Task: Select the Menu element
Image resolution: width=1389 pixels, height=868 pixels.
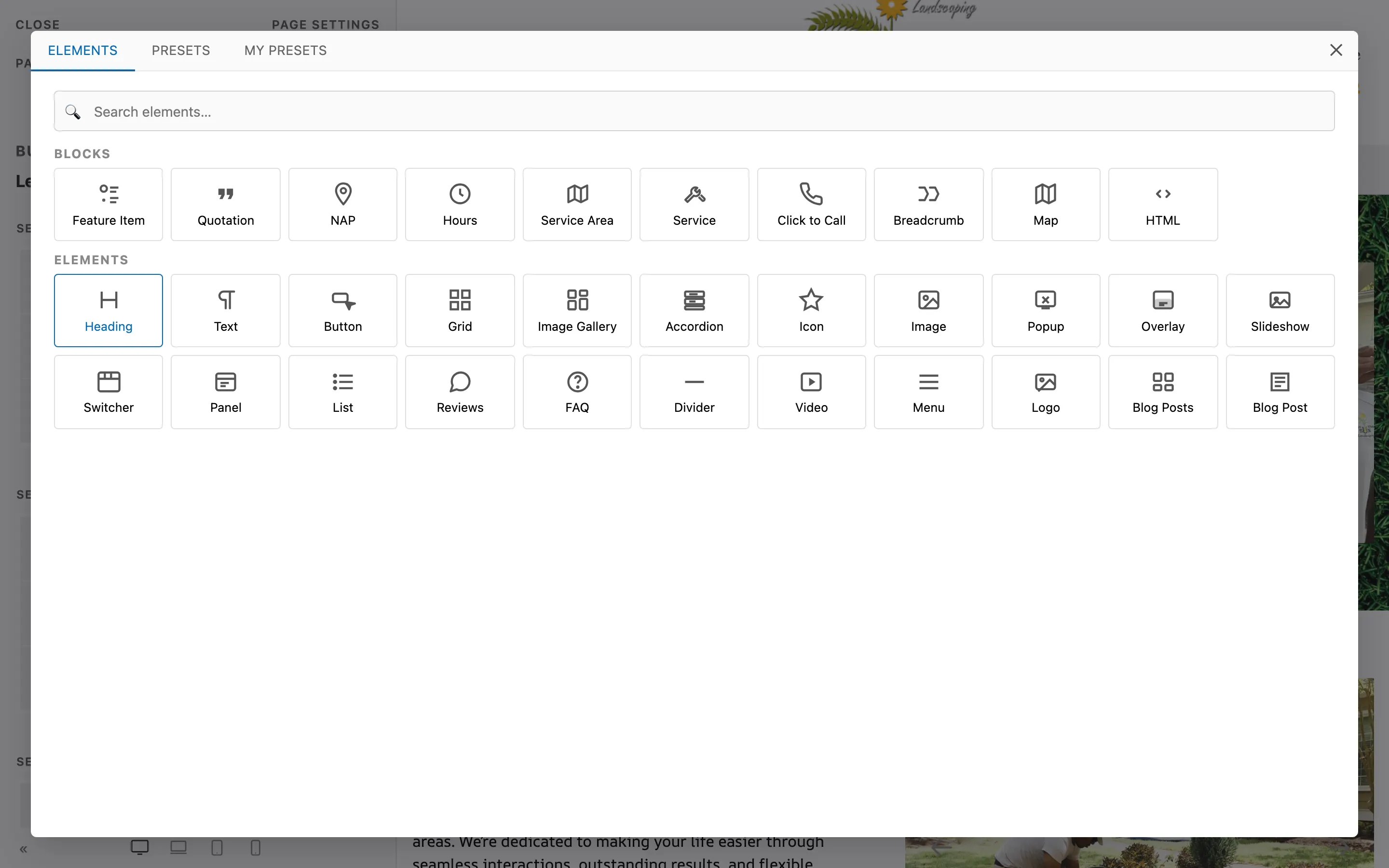Action: click(x=929, y=392)
